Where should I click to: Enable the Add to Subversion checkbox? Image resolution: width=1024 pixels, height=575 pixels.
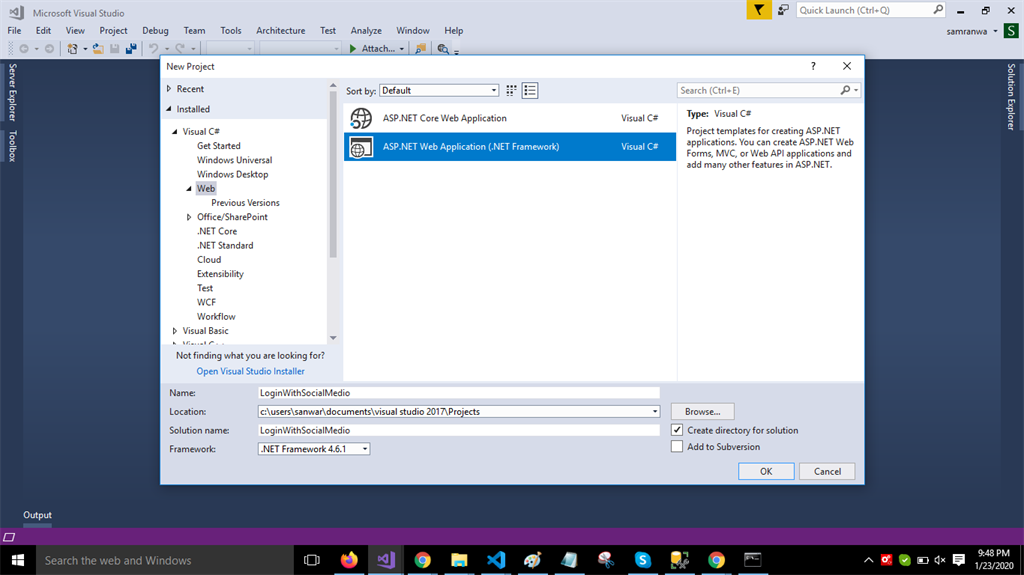[678, 447]
